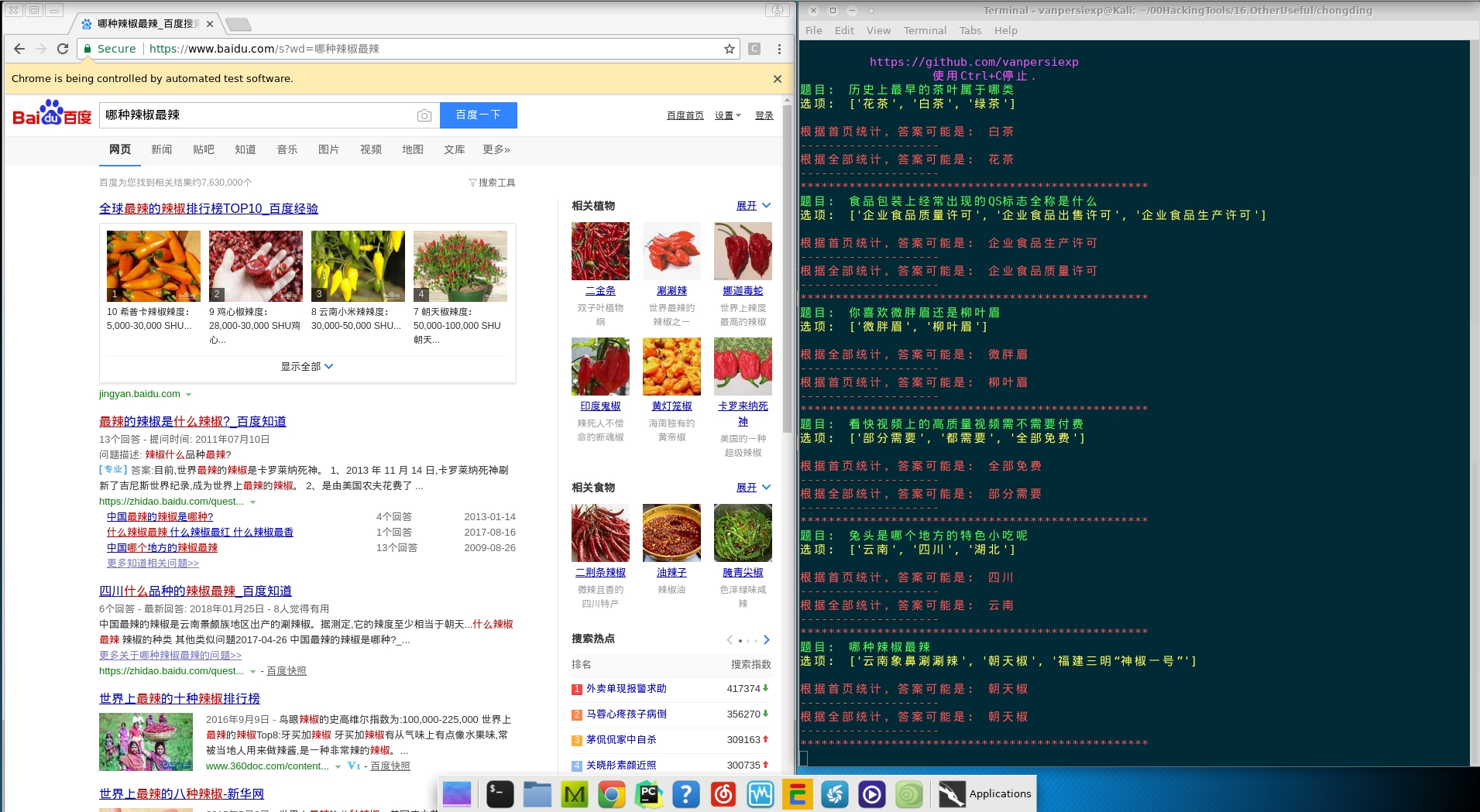Open the 世界上最辣的十种辣椒排行榜 result
1480x812 pixels.
180,699
